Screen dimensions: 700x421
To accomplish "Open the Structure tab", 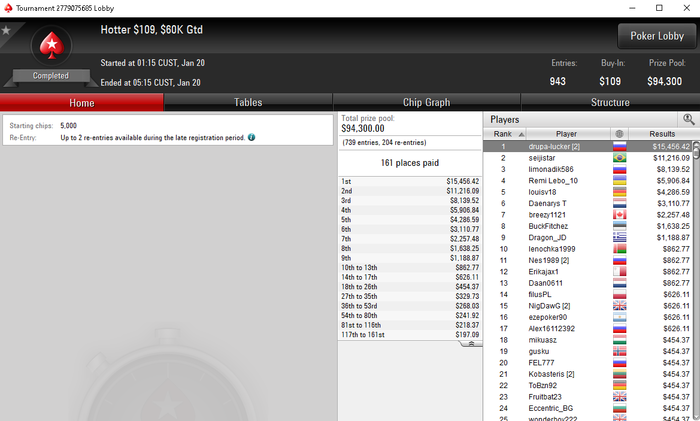I will (x=610, y=102).
